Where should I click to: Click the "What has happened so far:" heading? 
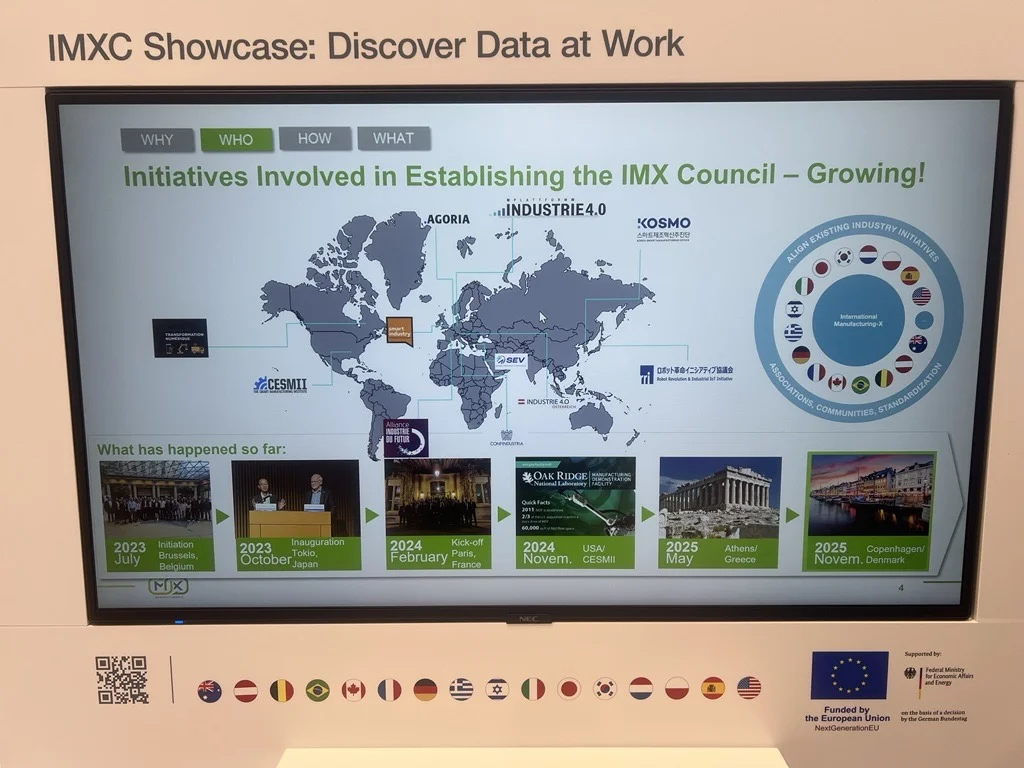191,449
